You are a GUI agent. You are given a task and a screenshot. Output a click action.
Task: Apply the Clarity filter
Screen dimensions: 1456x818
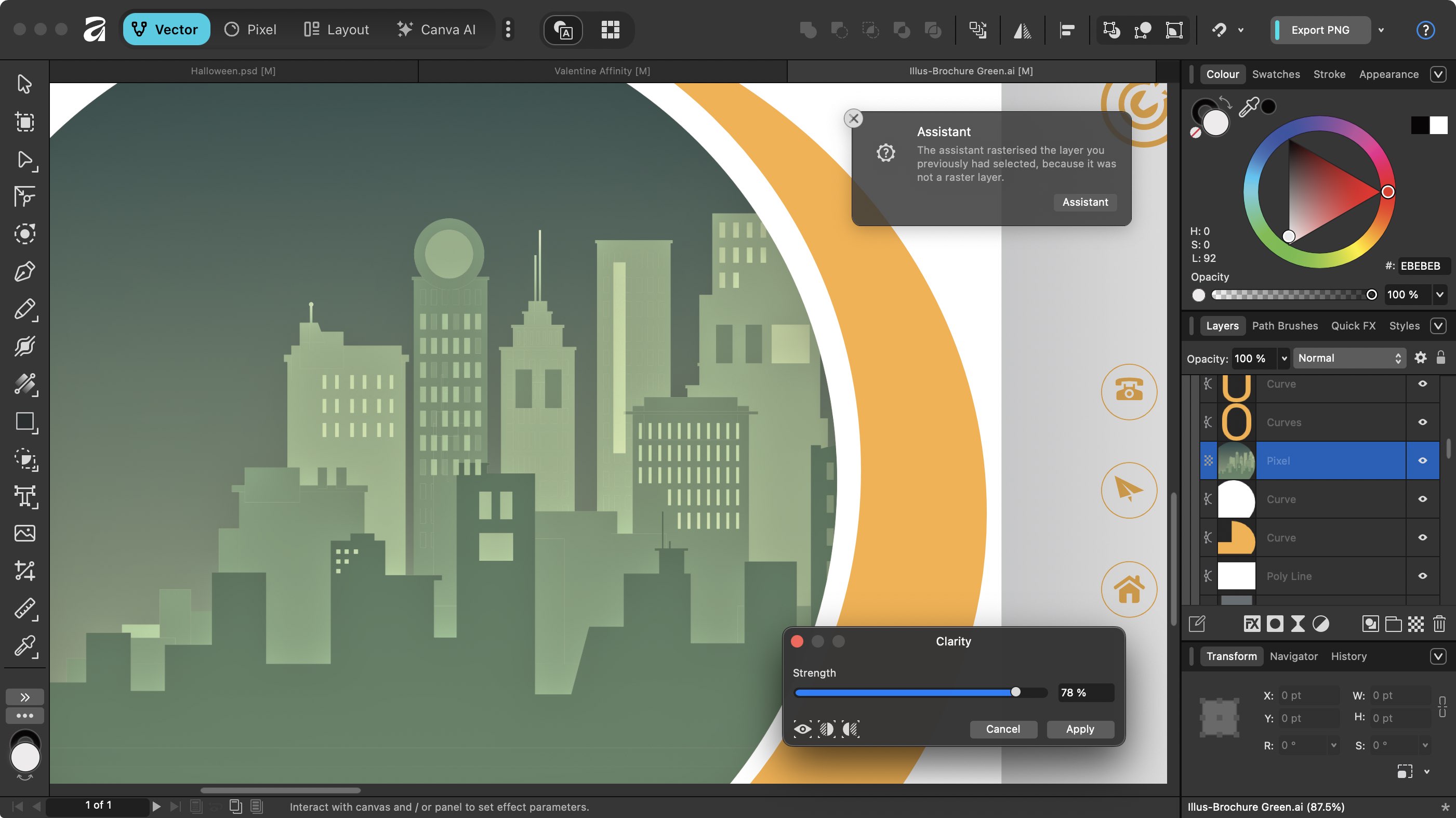tap(1080, 729)
